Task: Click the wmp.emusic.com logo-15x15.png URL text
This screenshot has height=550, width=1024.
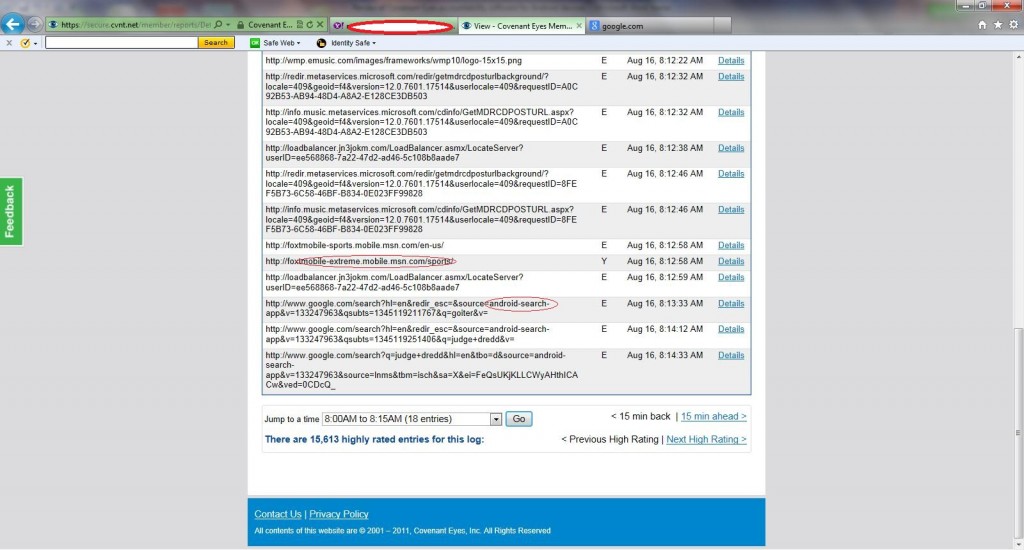Action: point(393,61)
